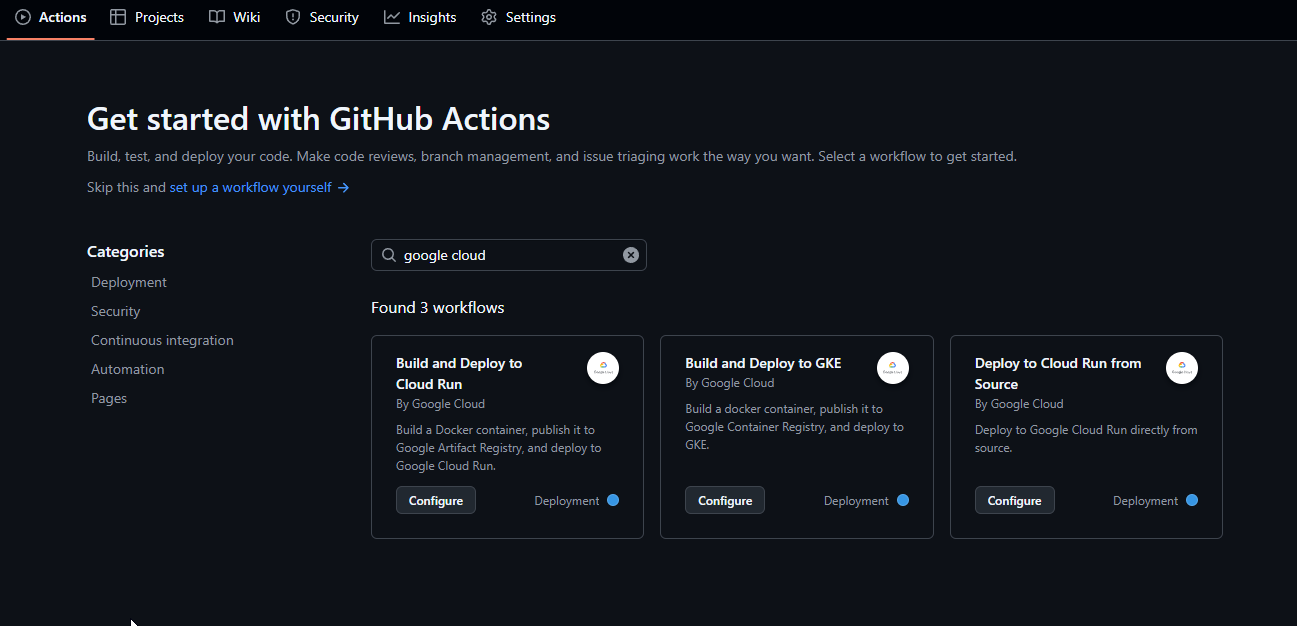Viewport: 1297px width, 626px height.
Task: Click 'Build and Deploy to Cloud Run' title
Action: [459, 373]
